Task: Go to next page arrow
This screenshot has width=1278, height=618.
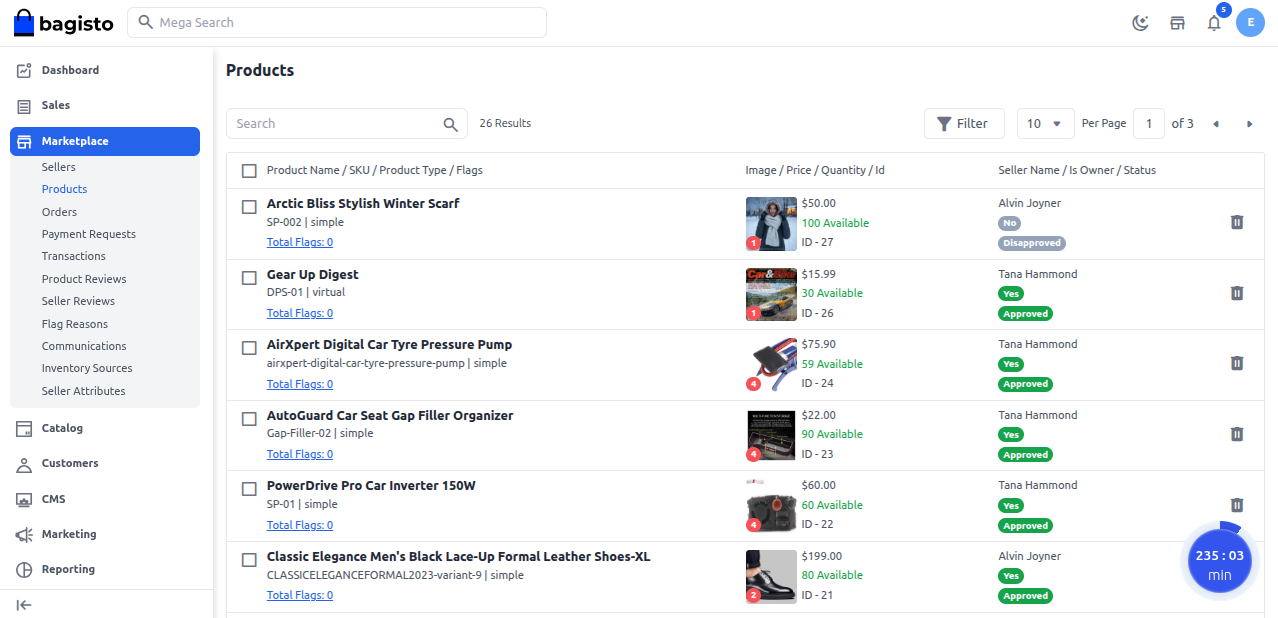Action: click(x=1249, y=124)
